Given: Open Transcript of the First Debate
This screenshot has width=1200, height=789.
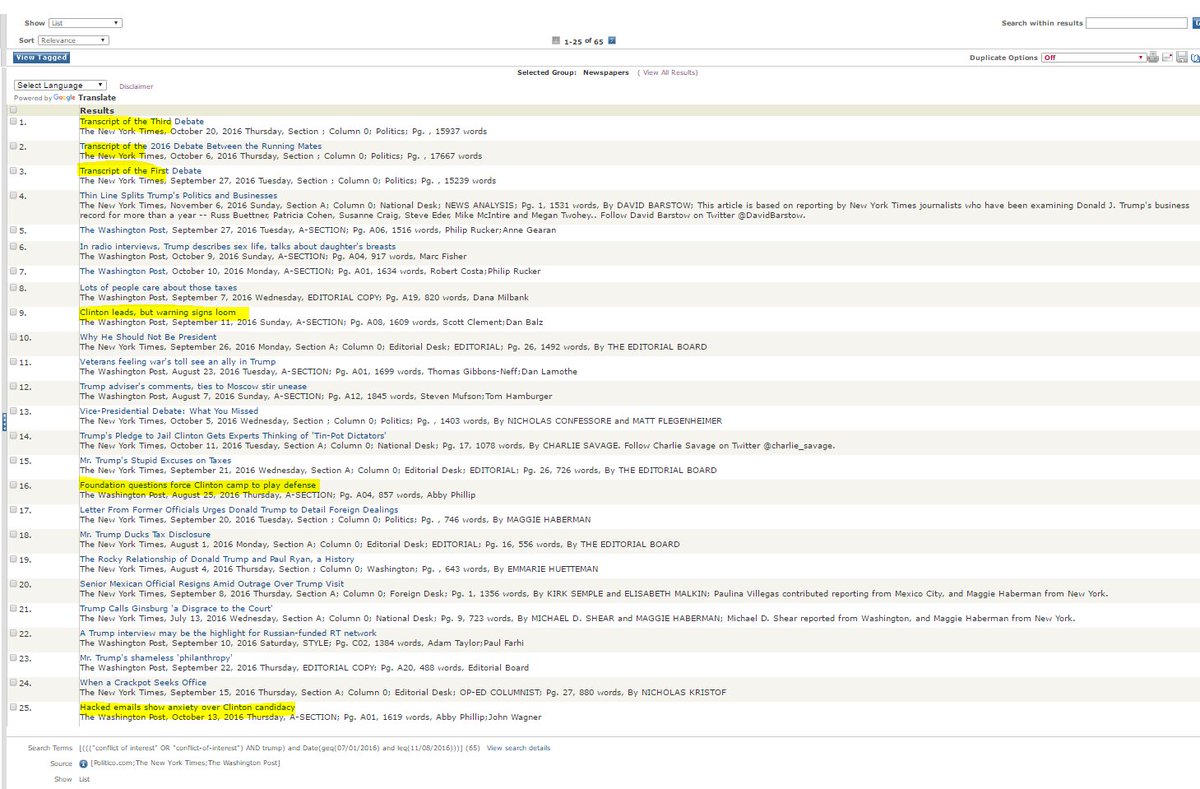Looking at the screenshot, I should pos(140,171).
